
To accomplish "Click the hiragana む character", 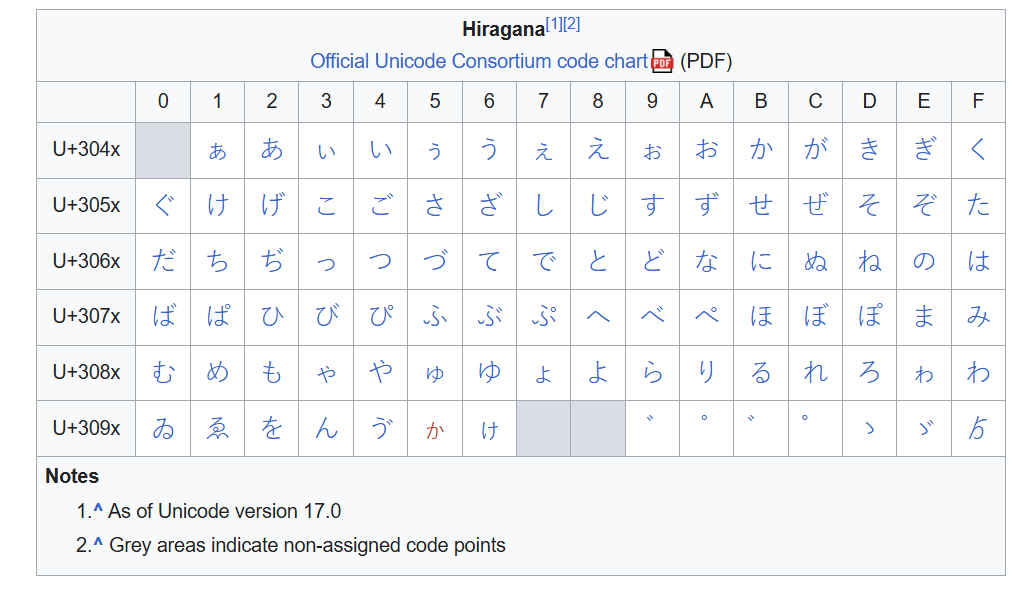I will (x=163, y=373).
